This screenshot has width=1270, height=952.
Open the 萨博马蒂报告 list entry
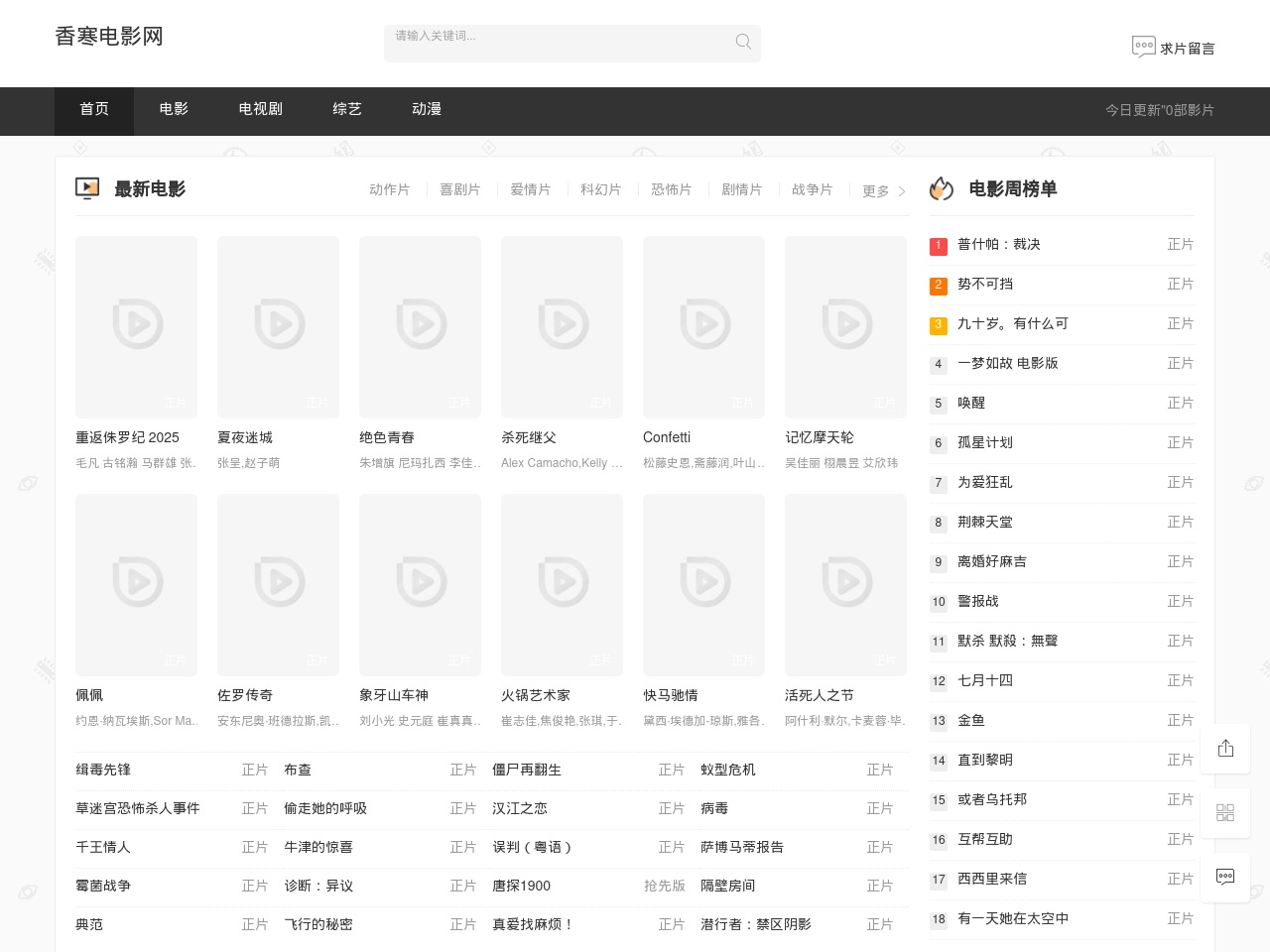[742, 847]
